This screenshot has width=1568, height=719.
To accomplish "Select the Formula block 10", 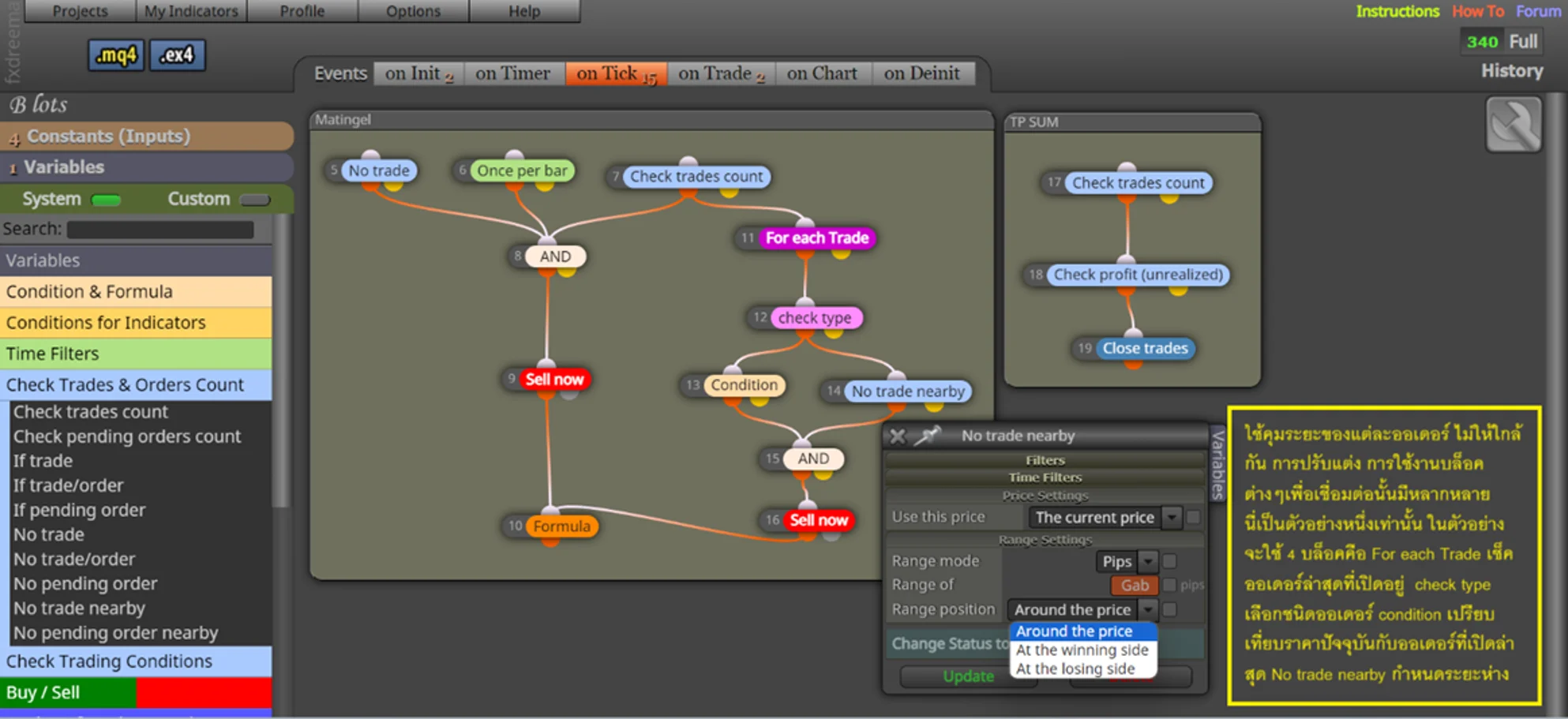I will click(561, 526).
